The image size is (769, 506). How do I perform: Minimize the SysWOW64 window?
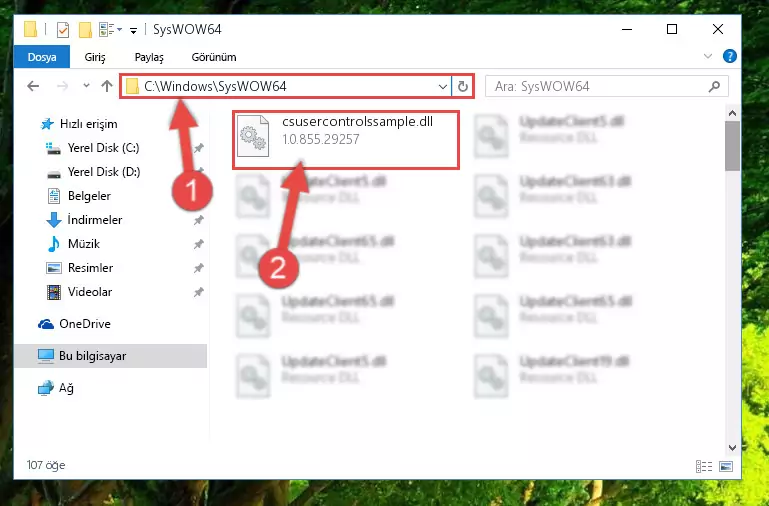pyautogui.click(x=627, y=29)
